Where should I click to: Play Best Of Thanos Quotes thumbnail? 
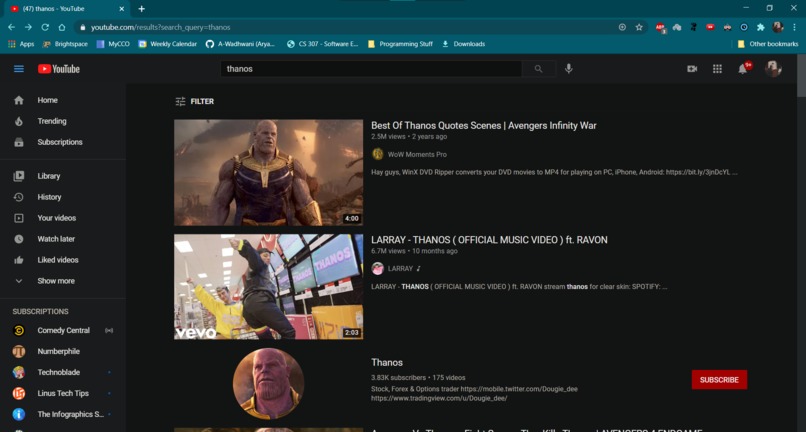tap(268, 172)
